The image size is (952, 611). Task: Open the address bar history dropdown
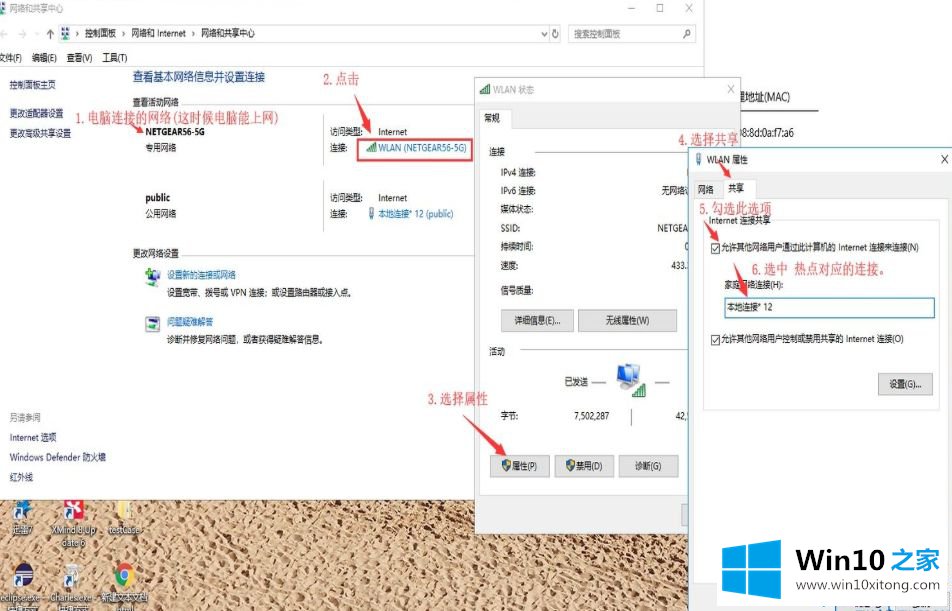coord(544,34)
